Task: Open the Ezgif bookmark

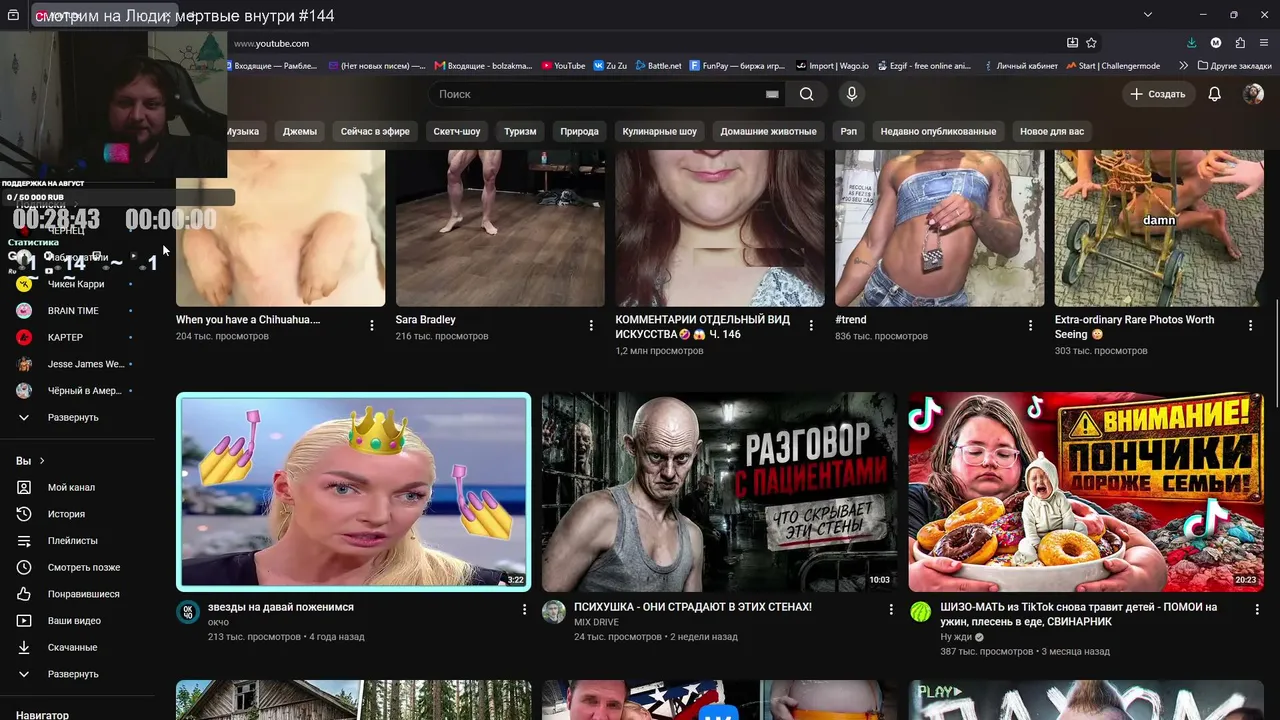Action: tap(924, 66)
